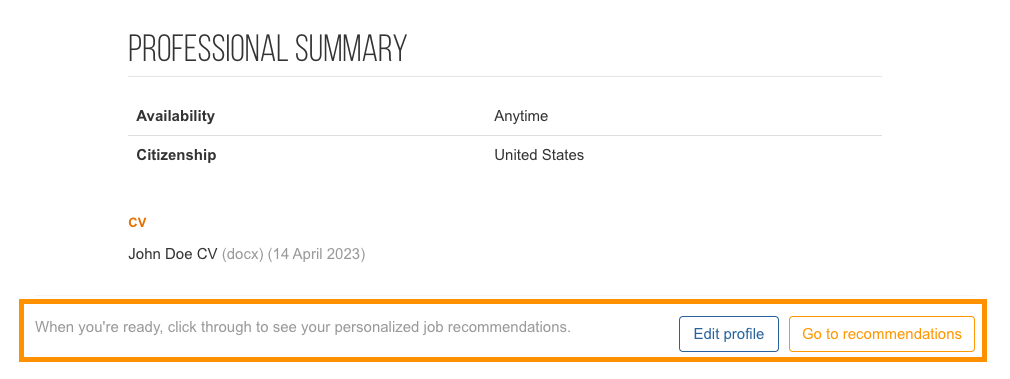Click the United States citizenship value
Viewport: 1010px width, 379px height.
(538, 155)
